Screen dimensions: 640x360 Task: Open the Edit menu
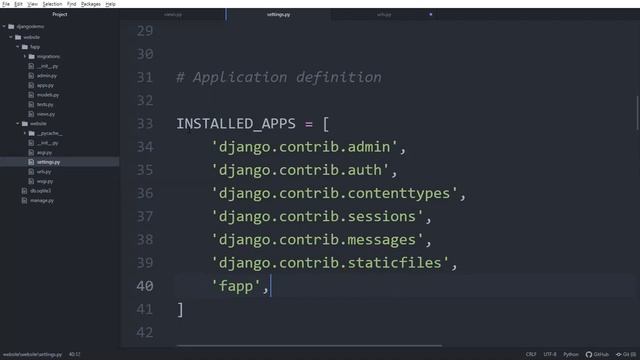pyautogui.click(x=18, y=4)
